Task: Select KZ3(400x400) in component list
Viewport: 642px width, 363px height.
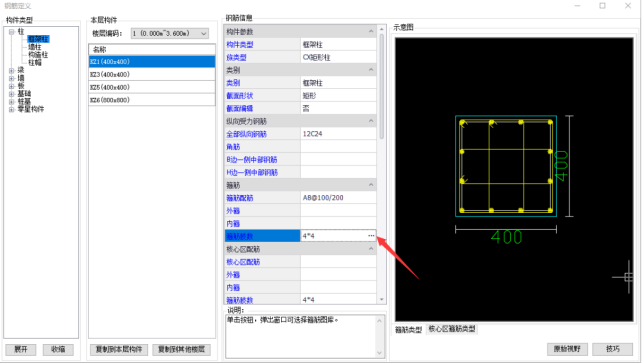Action: pyautogui.click(x=152, y=74)
